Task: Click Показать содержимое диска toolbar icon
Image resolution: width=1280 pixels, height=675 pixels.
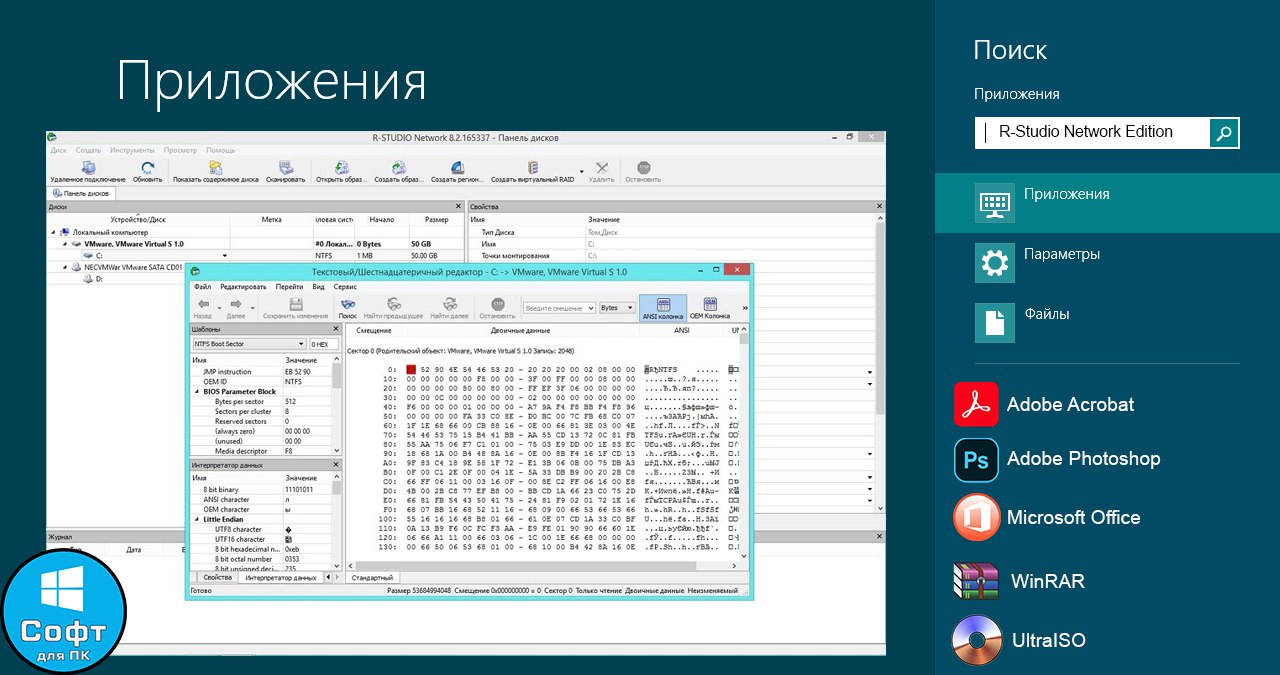Action: [215, 168]
